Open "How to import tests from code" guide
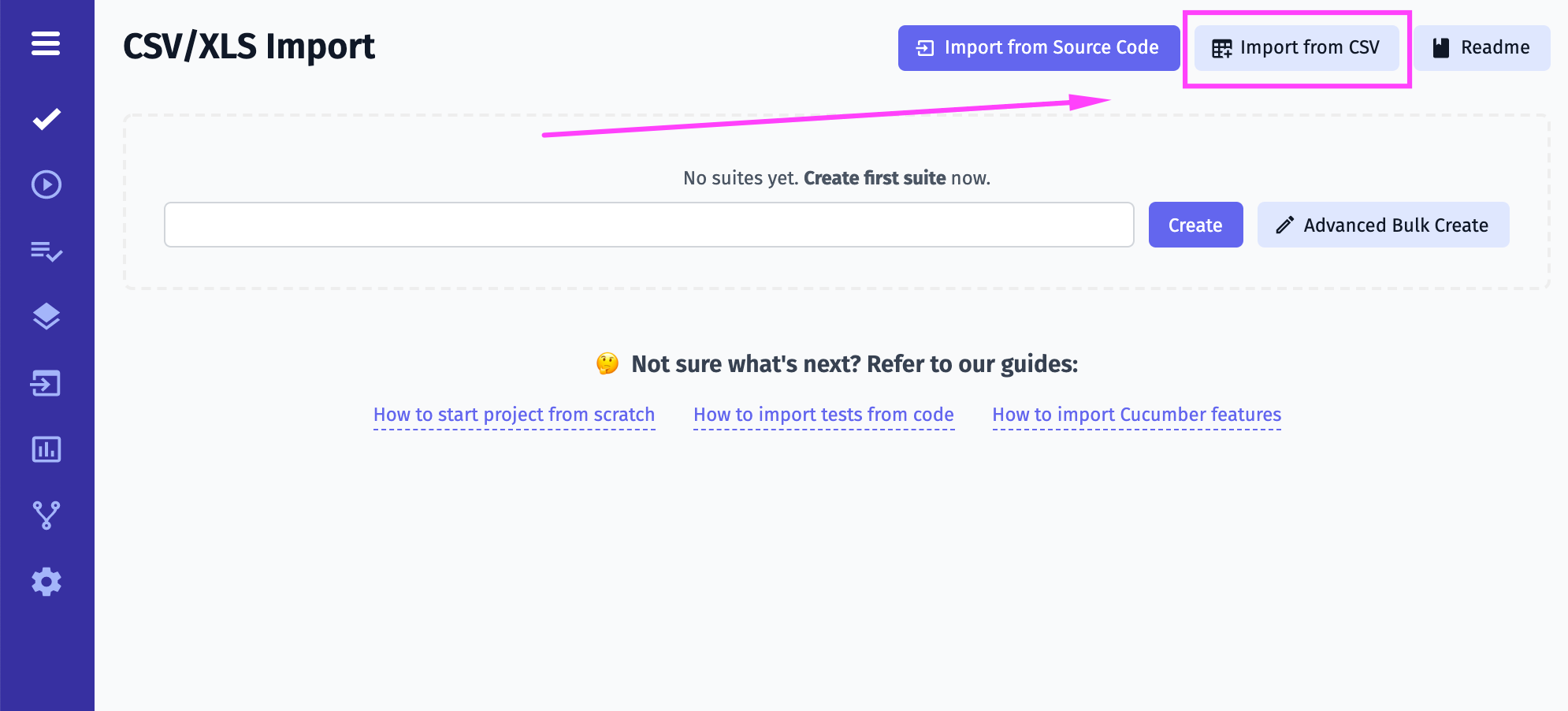This screenshot has width=1568, height=711. pyautogui.click(x=823, y=415)
